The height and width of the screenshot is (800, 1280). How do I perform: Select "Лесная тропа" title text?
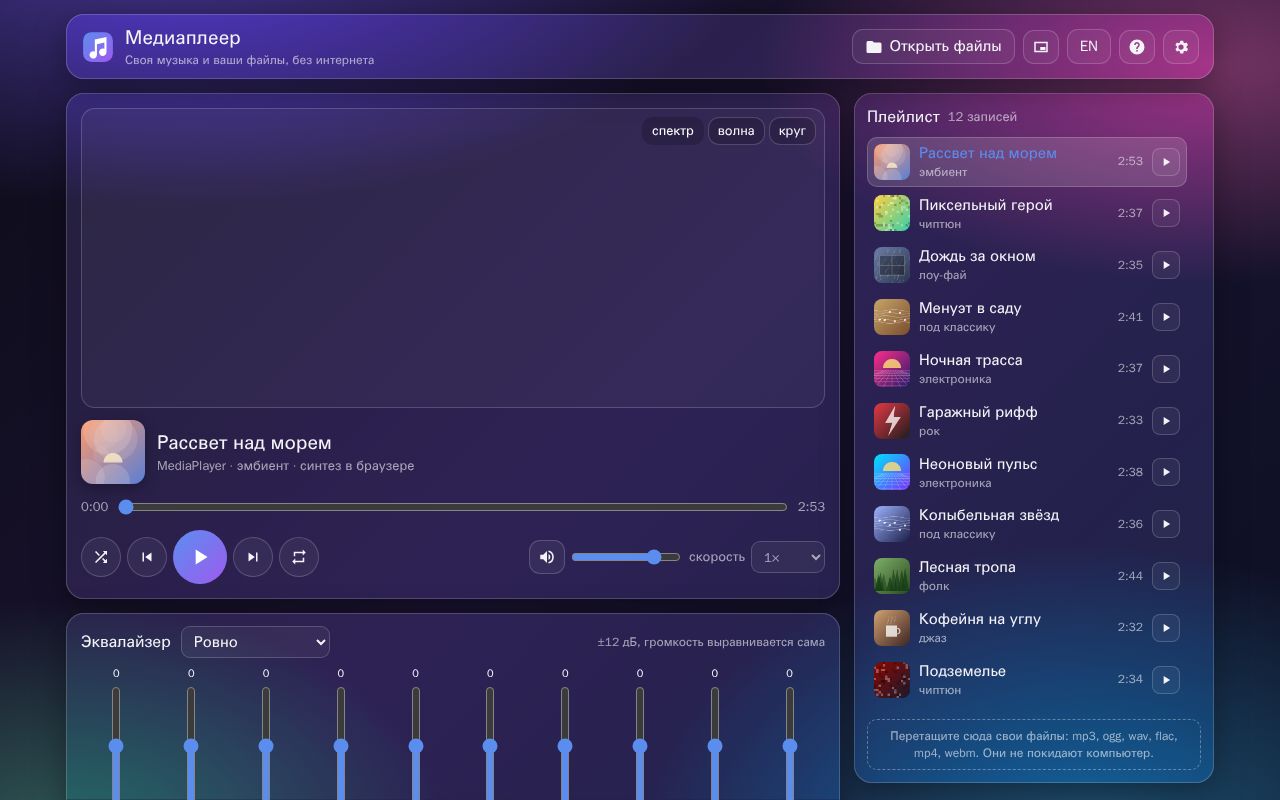click(967, 567)
